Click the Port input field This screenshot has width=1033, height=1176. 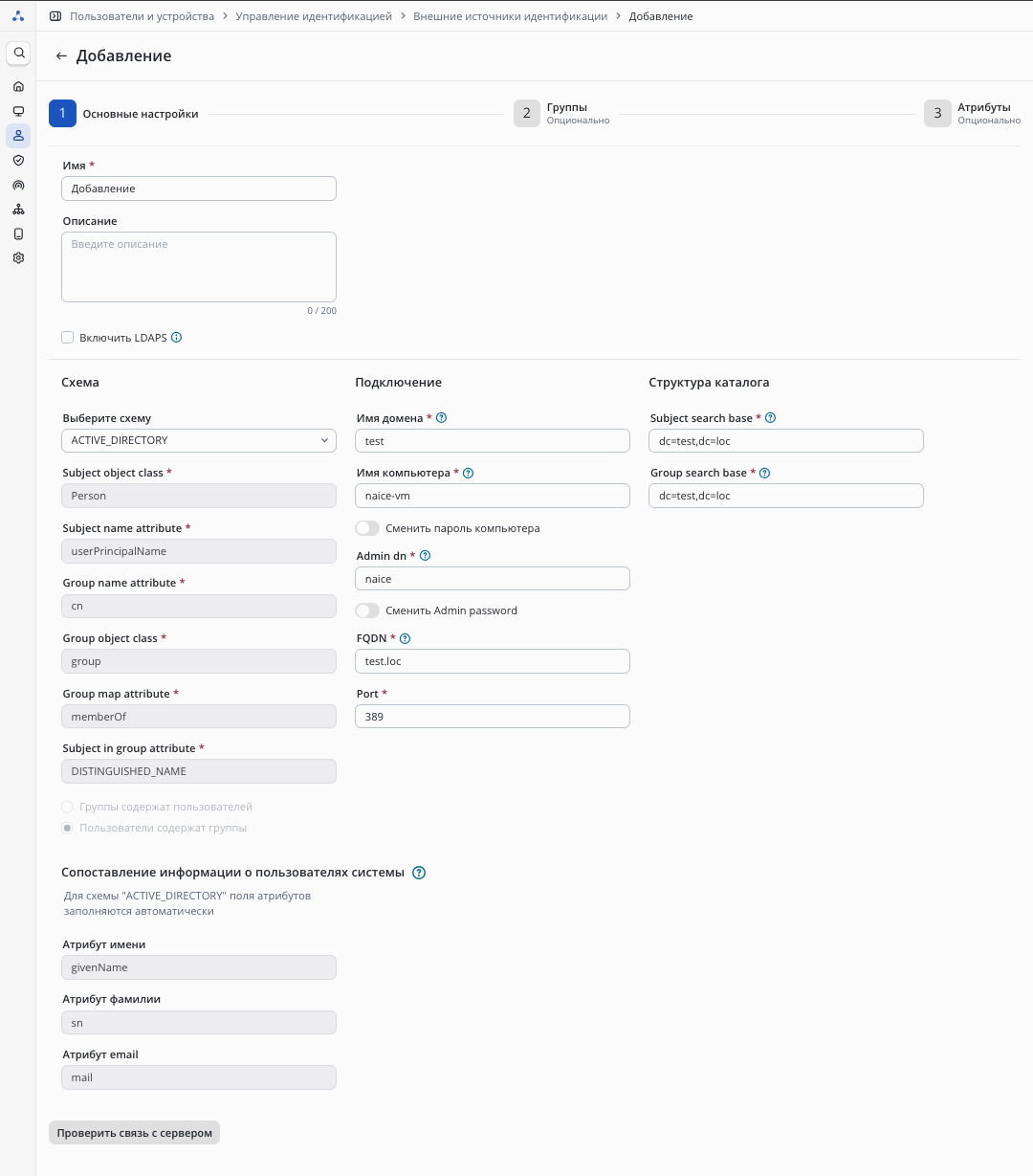click(x=492, y=717)
